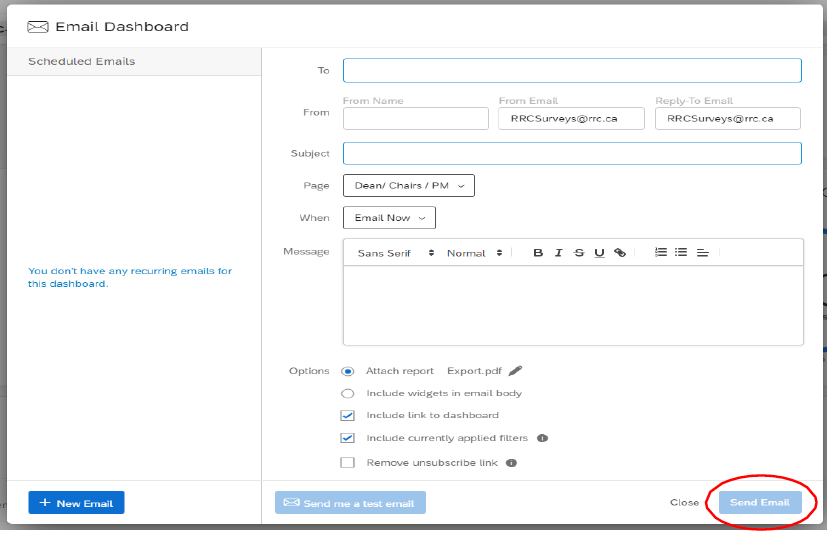Apply italic formatting to message text
This screenshot has width=829, height=533.
click(558, 253)
